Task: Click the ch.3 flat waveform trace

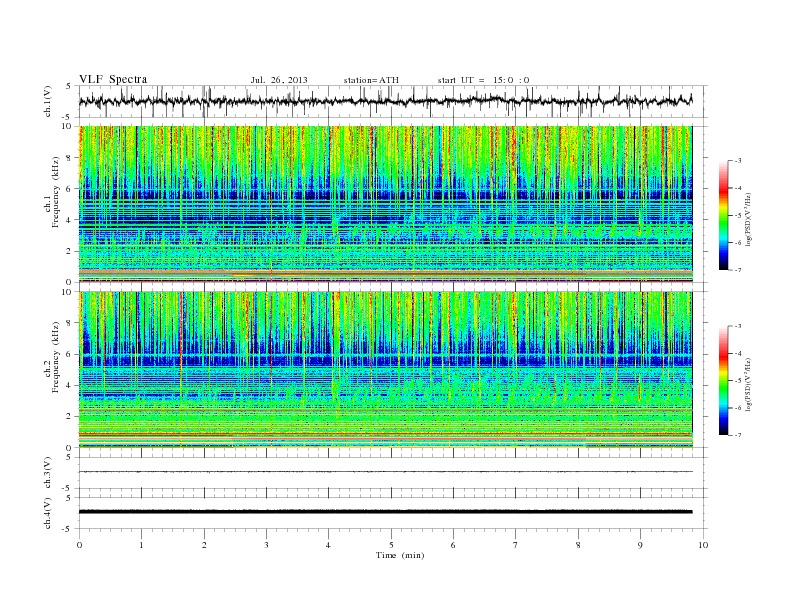Action: pos(385,472)
